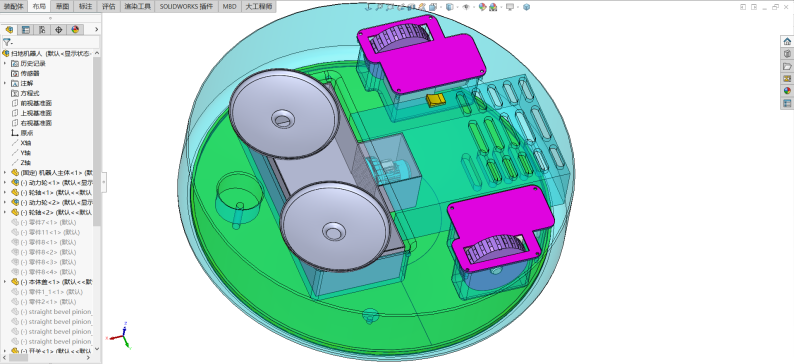Switch to 大工程师 ribbon tab
The height and width of the screenshot is (364, 794).
click(258, 7)
